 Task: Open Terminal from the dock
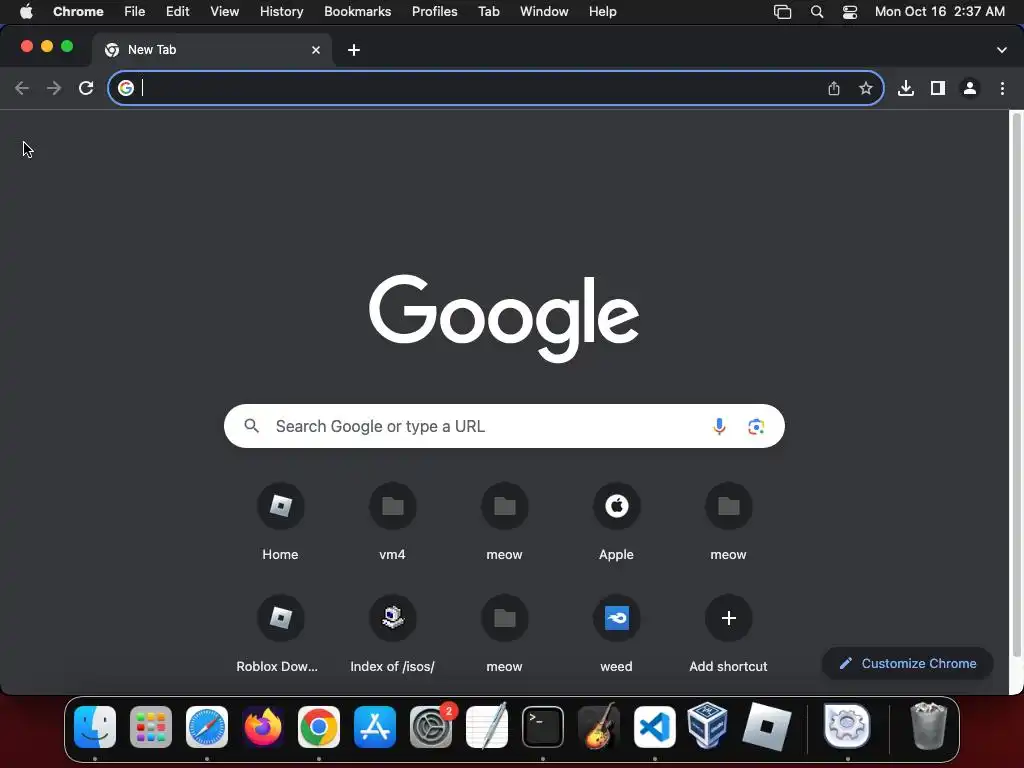(x=543, y=727)
